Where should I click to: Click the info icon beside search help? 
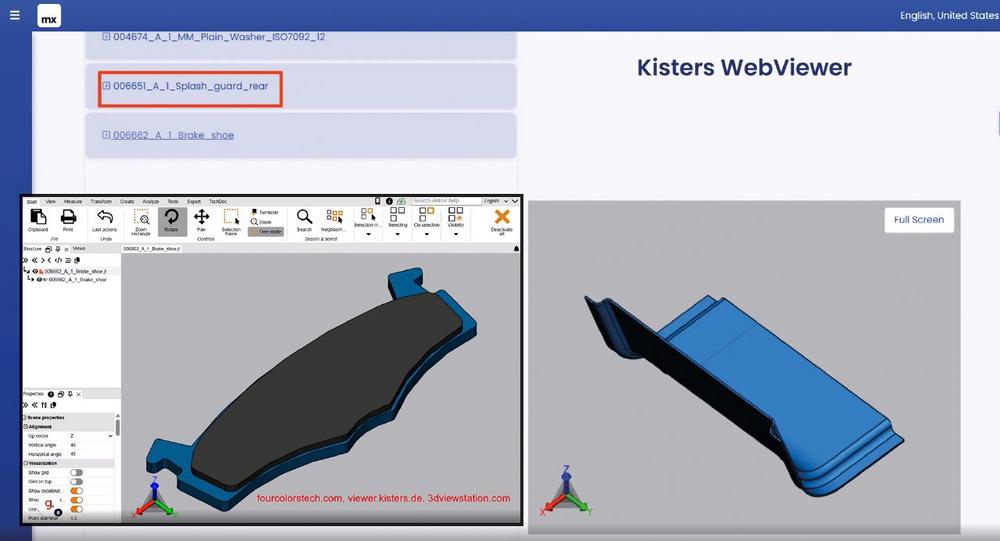[x=389, y=201]
